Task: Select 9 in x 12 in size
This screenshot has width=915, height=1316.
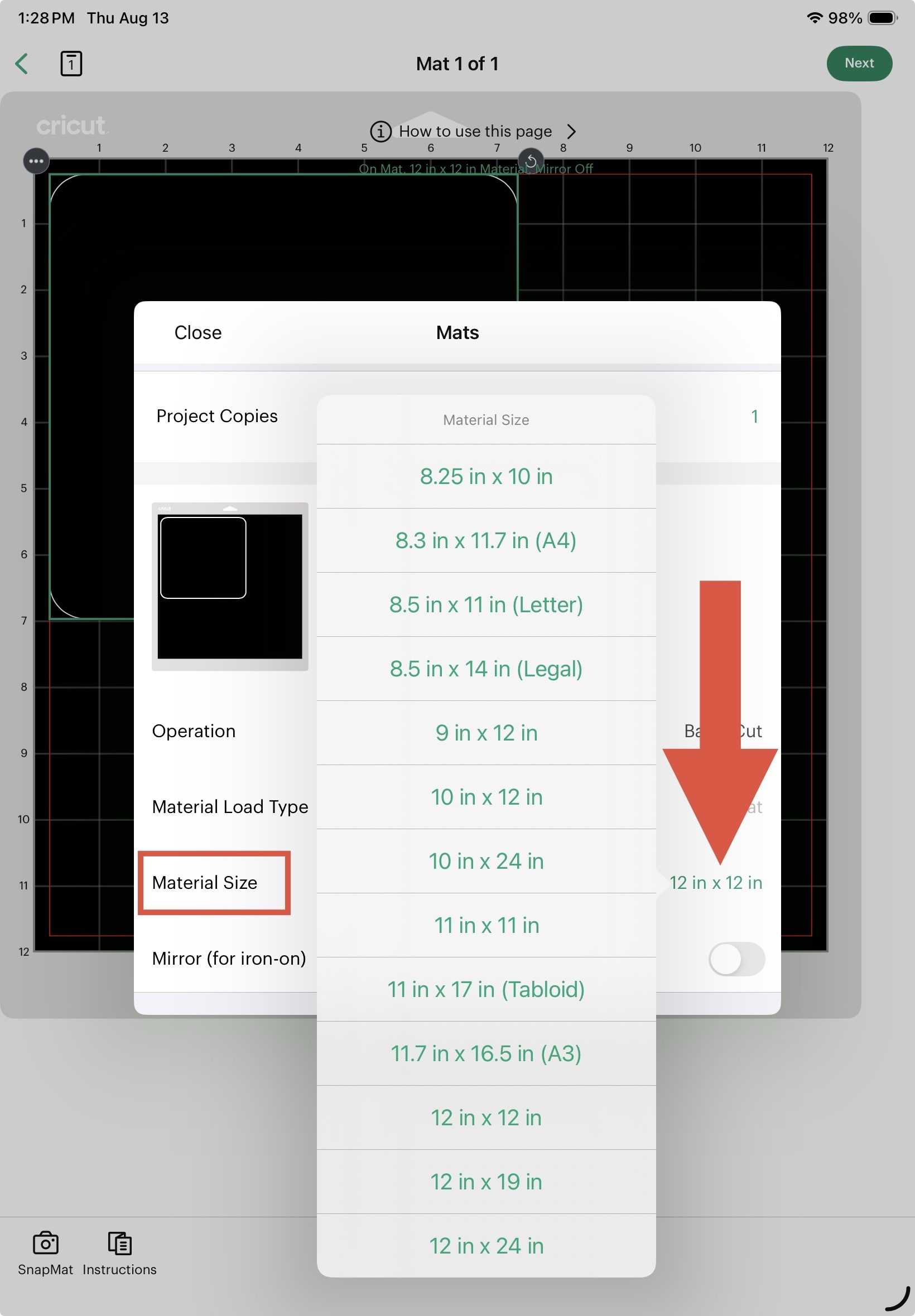Action: click(486, 733)
